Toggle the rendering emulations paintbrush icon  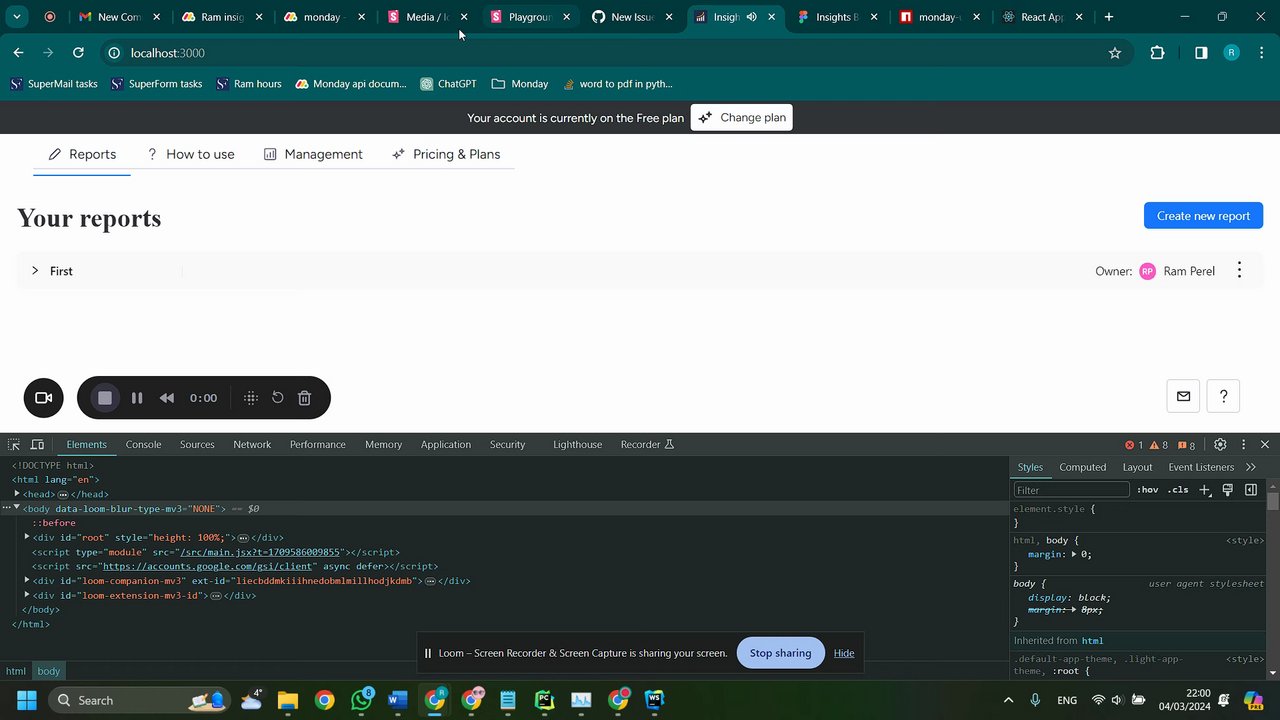click(x=1228, y=490)
